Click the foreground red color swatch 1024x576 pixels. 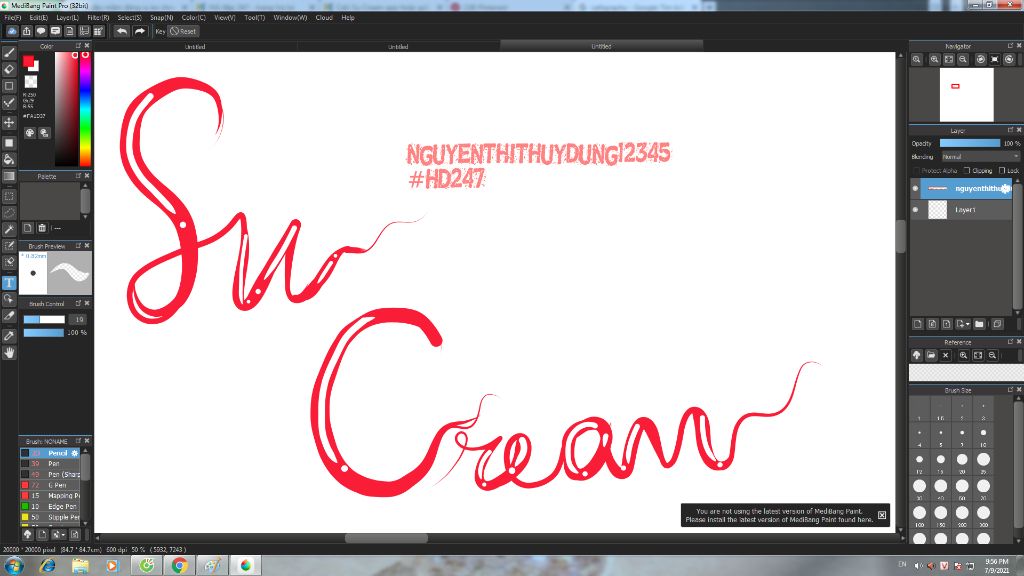click(x=28, y=61)
